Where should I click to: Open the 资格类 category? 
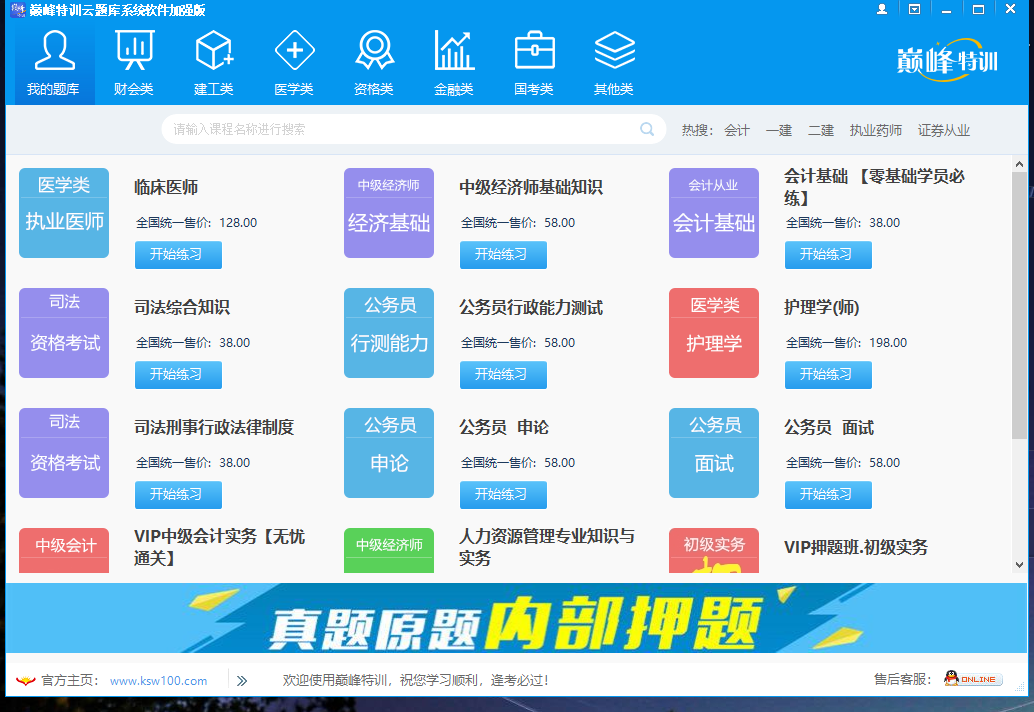click(x=374, y=63)
